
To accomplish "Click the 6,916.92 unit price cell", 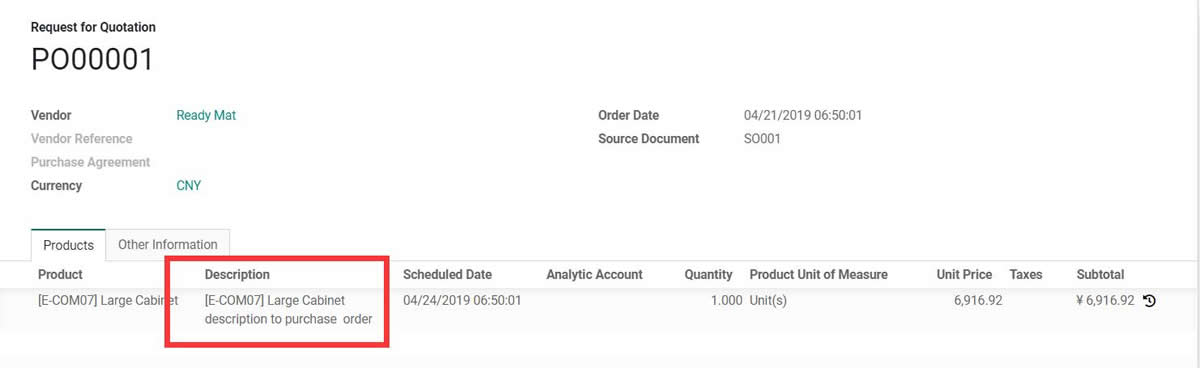I will tap(978, 300).
